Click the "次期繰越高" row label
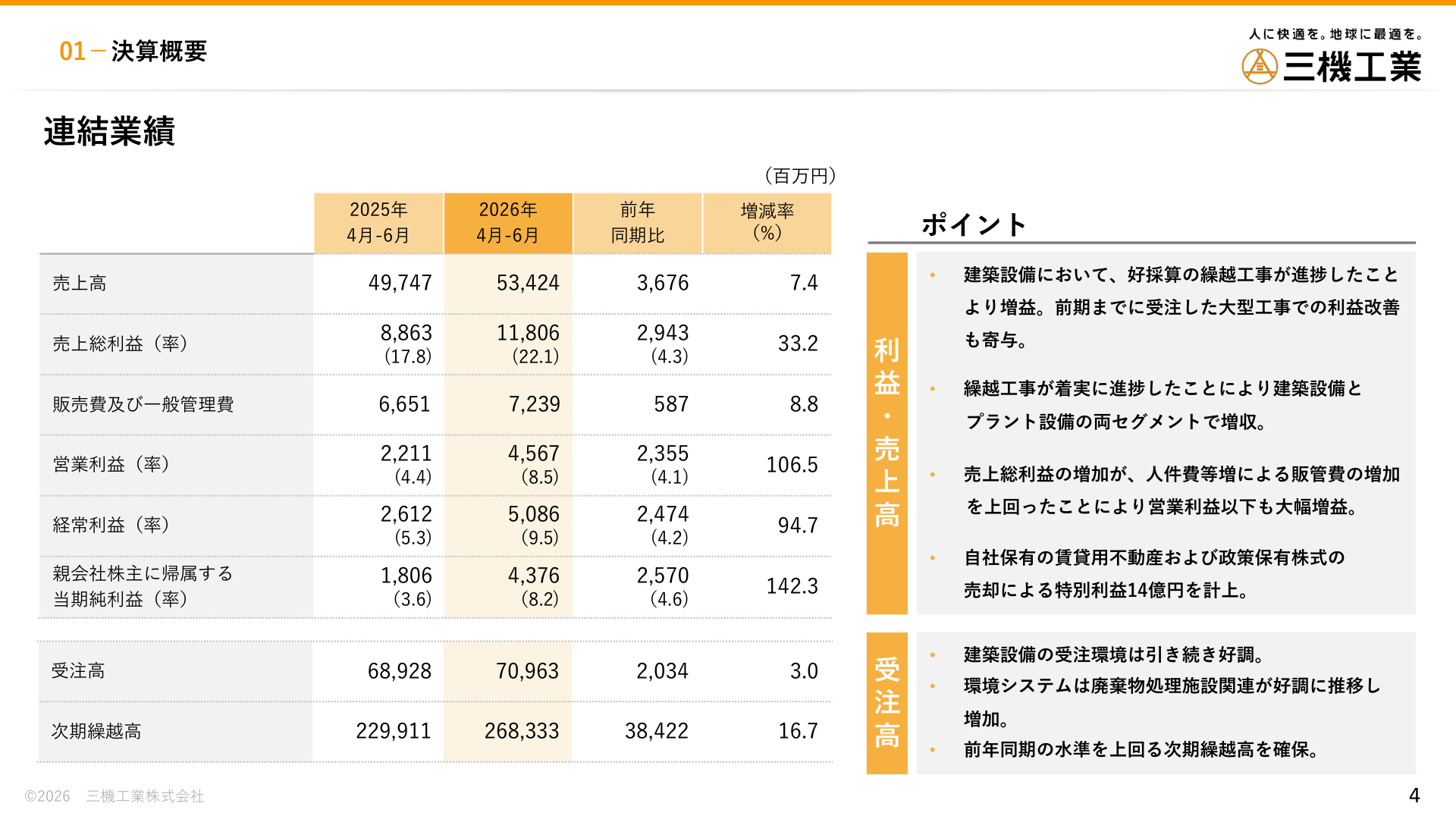The width and height of the screenshot is (1456, 819). [96, 731]
